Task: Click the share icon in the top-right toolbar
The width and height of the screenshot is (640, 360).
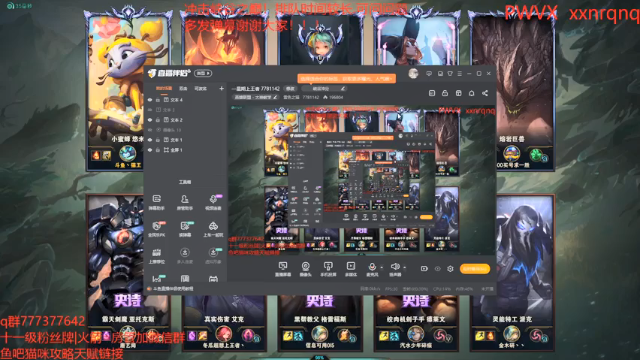Action: click(485, 93)
